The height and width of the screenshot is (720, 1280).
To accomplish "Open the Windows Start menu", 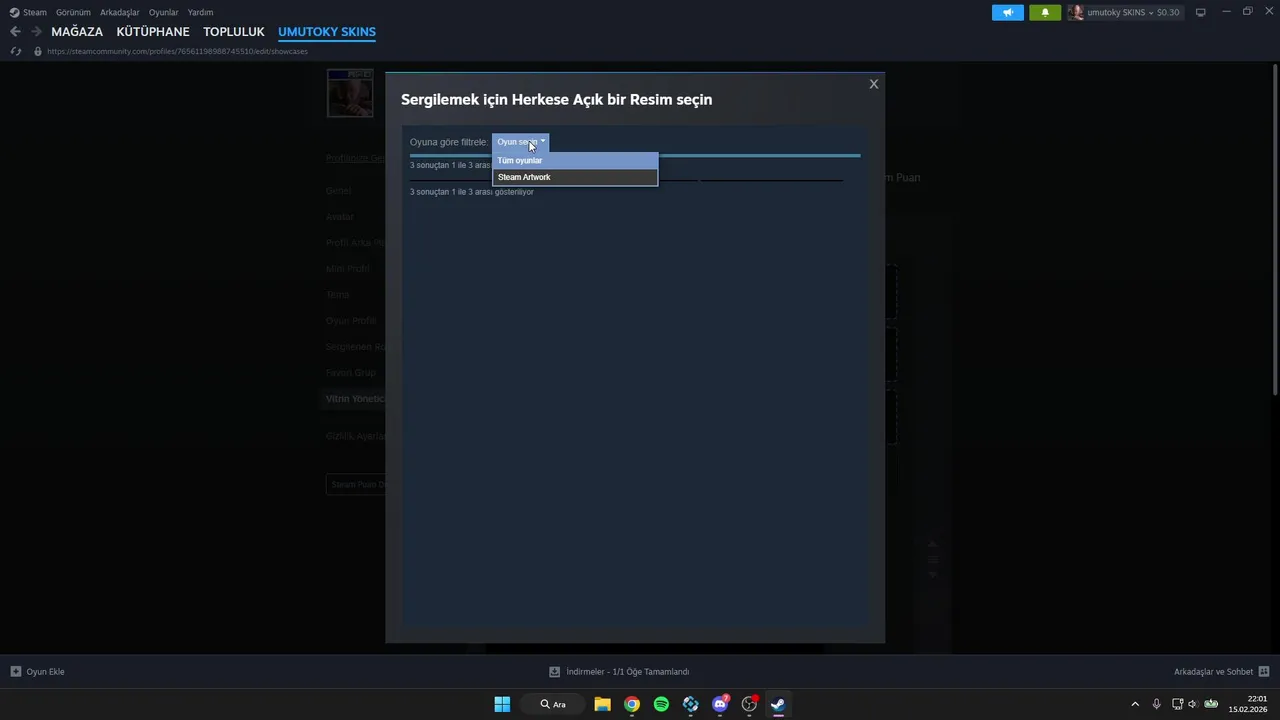I will coord(502,704).
